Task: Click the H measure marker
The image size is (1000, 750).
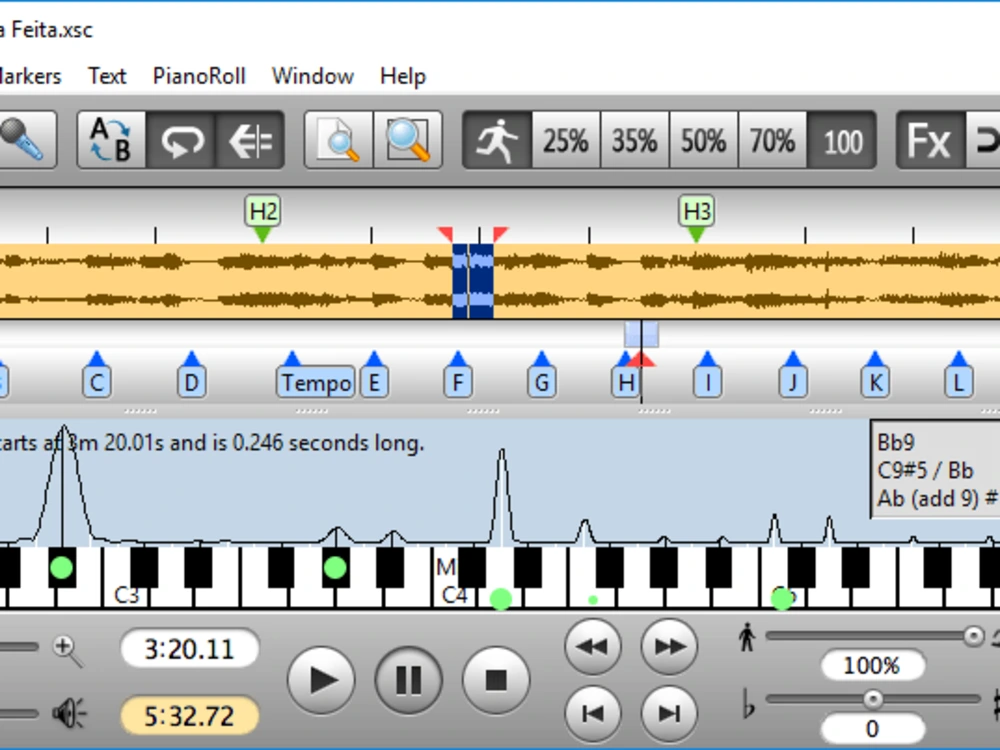Action: click(x=626, y=383)
